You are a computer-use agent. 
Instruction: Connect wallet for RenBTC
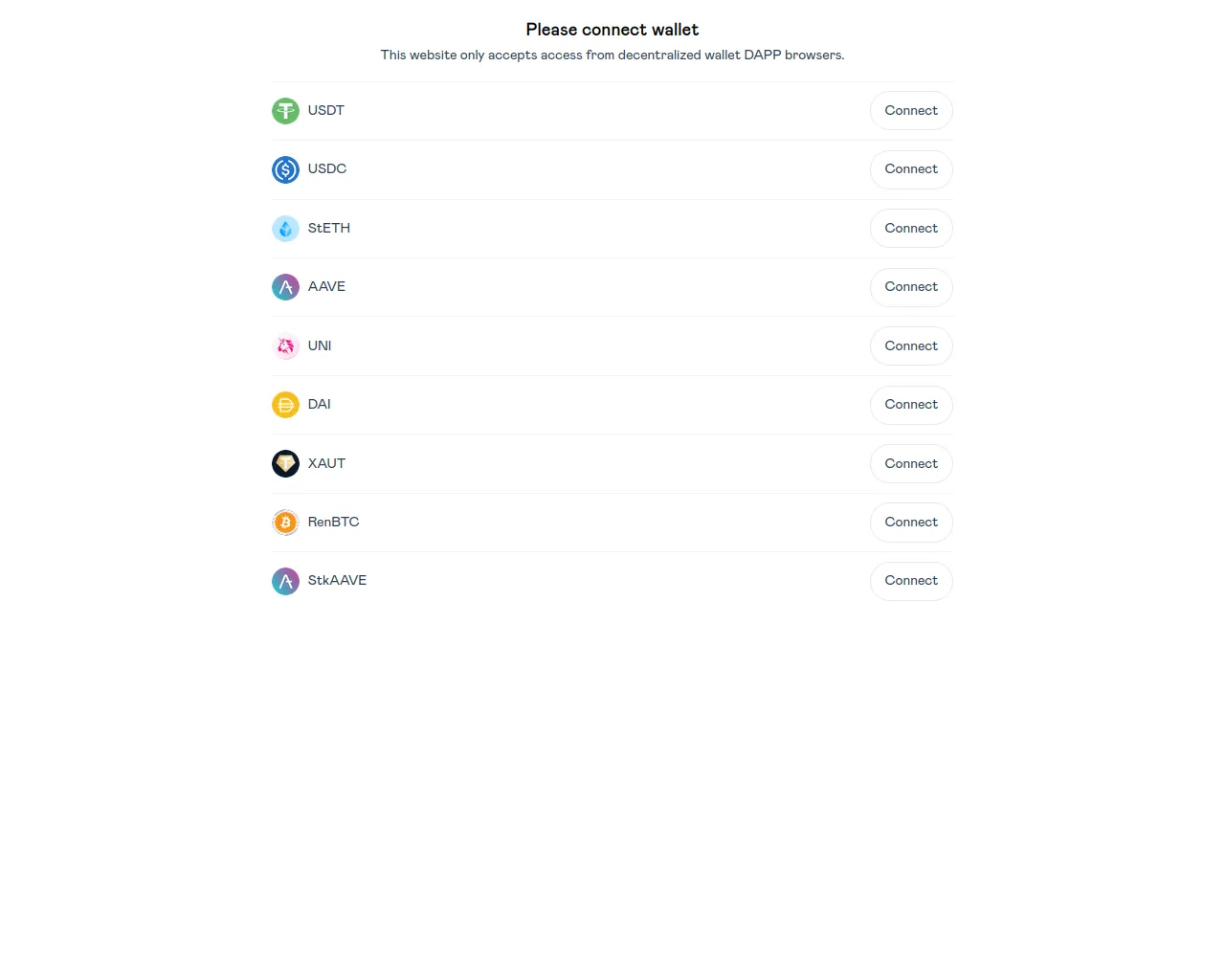(911, 523)
